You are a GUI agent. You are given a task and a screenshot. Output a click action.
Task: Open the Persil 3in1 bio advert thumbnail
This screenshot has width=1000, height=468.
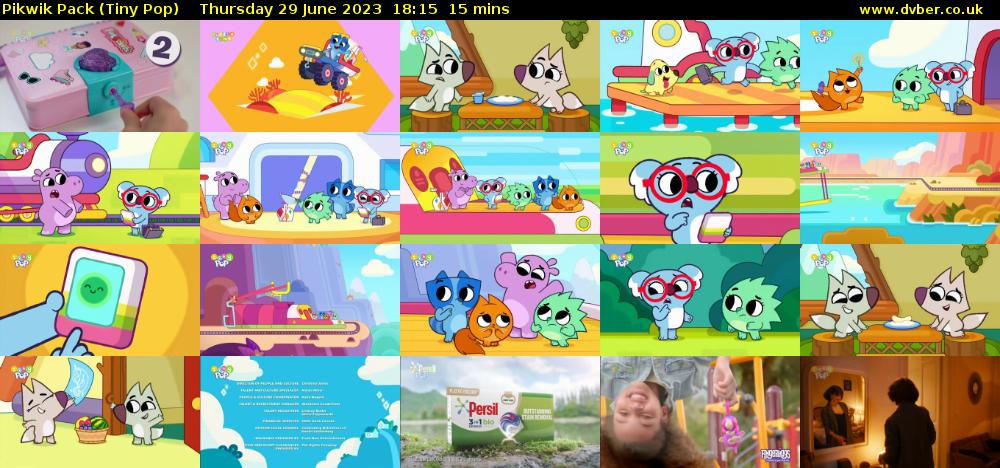tap(500, 412)
